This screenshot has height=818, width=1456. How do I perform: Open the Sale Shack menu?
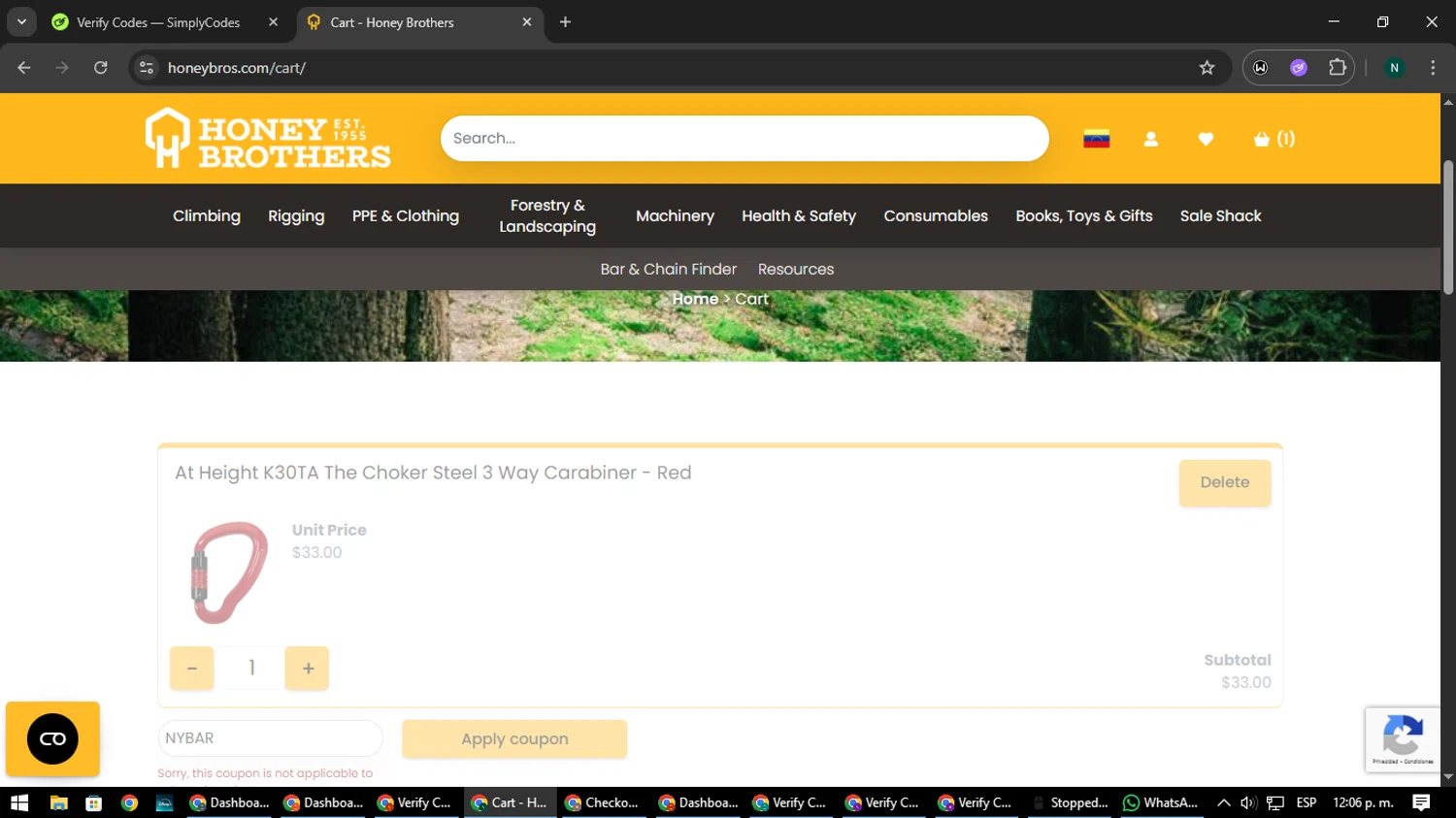pos(1220,215)
